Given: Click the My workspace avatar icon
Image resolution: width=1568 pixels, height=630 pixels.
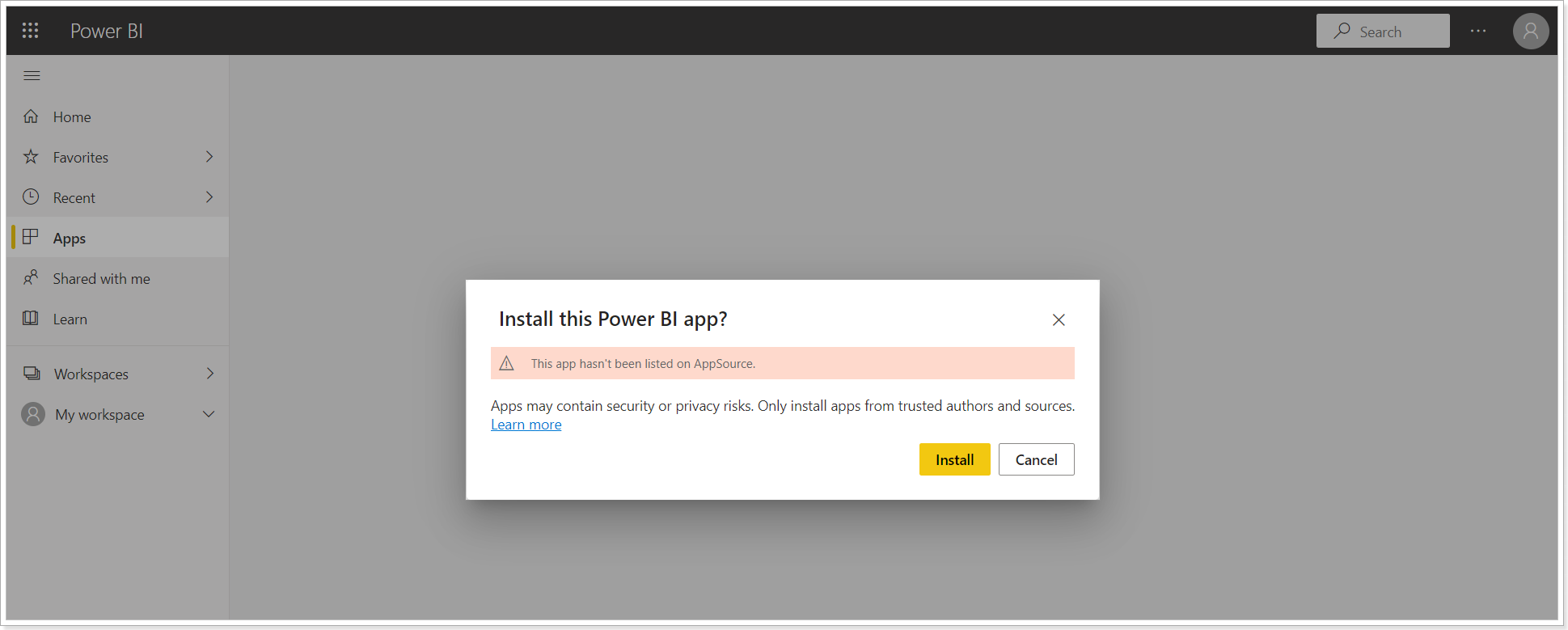Looking at the screenshot, I should 33,414.
